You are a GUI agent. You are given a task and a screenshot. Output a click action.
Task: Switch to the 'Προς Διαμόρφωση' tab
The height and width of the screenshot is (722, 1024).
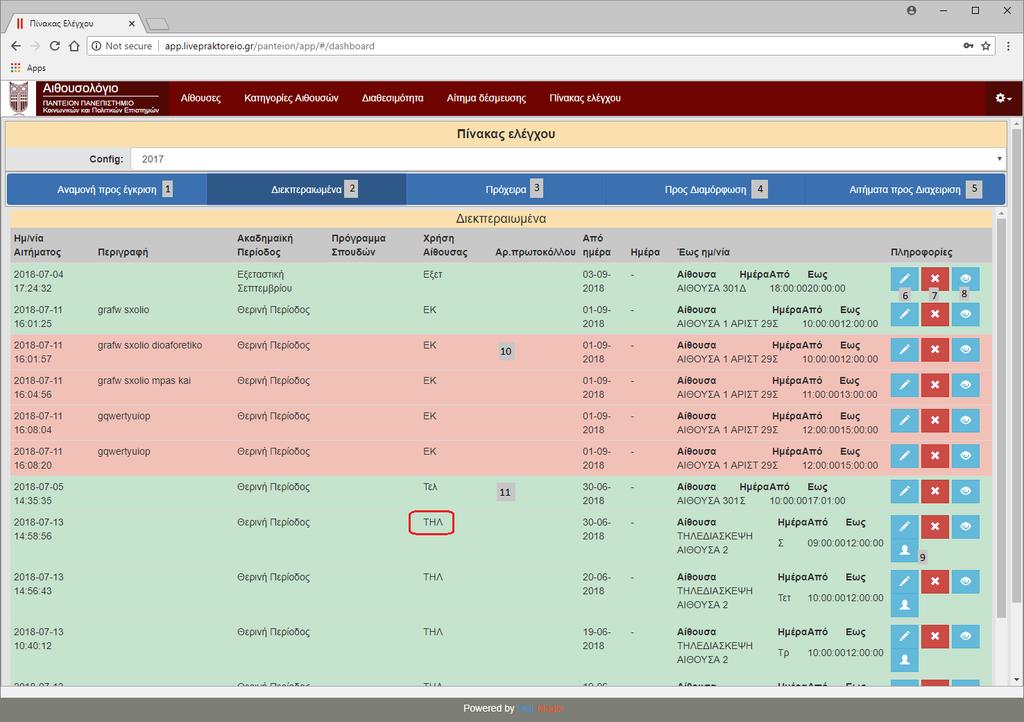[x=705, y=189]
